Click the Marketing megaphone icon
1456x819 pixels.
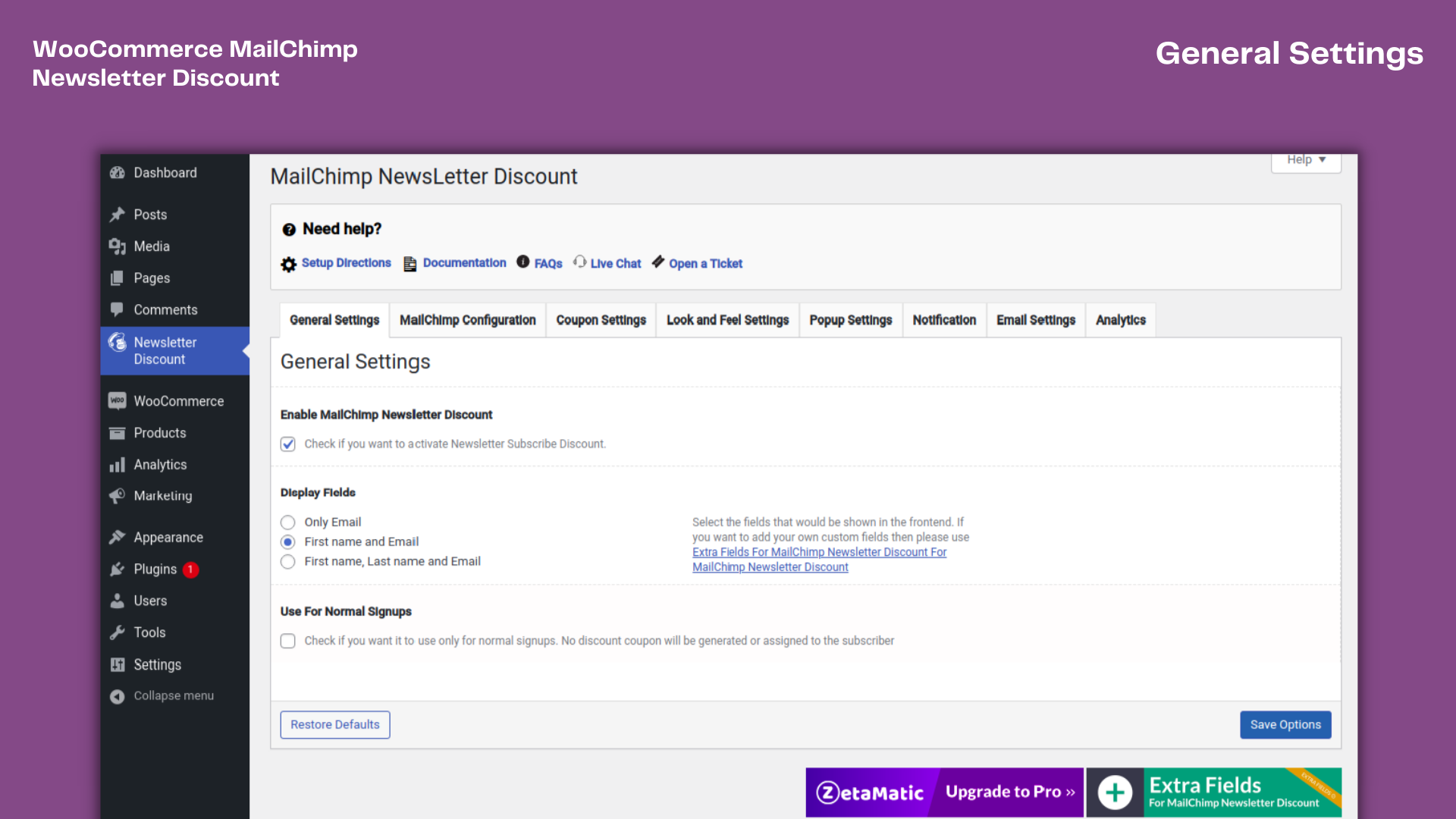click(117, 496)
